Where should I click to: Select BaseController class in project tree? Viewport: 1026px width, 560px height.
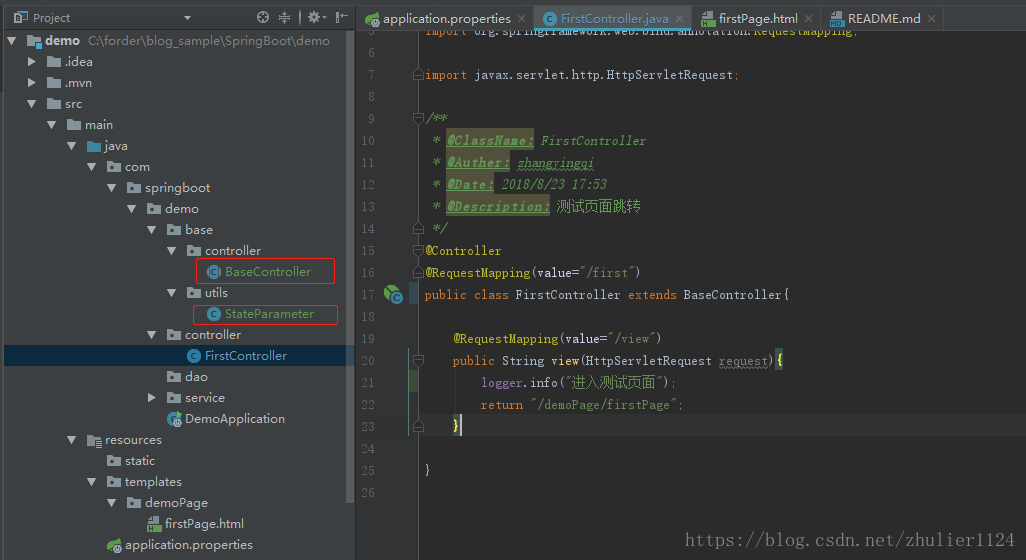(267, 272)
